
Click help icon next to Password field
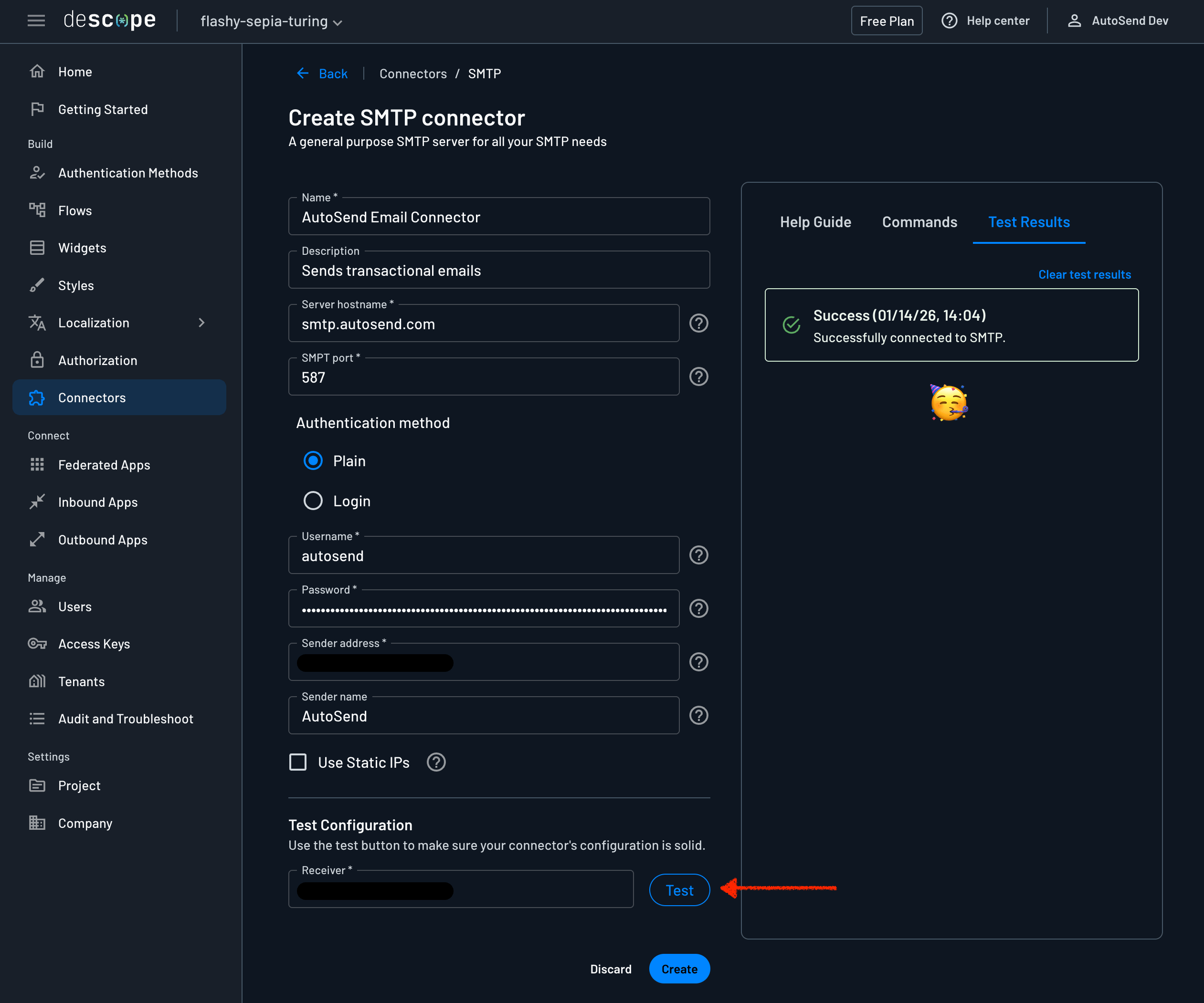698,608
